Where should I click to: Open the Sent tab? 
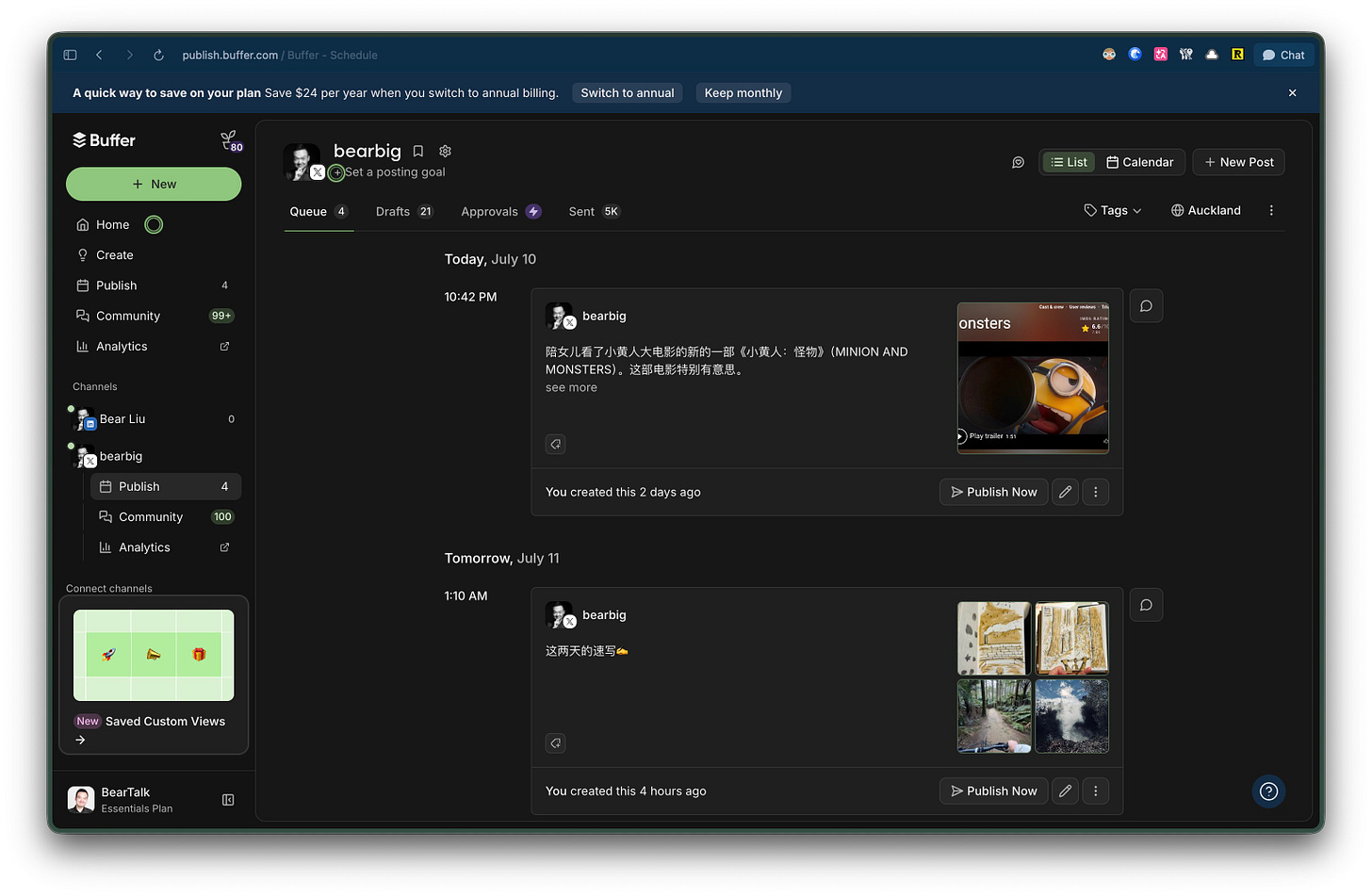tap(595, 212)
